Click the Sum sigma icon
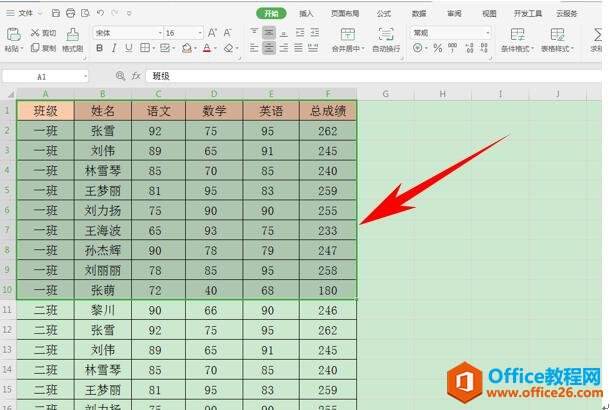This screenshot has height=410, width=610. (598, 35)
